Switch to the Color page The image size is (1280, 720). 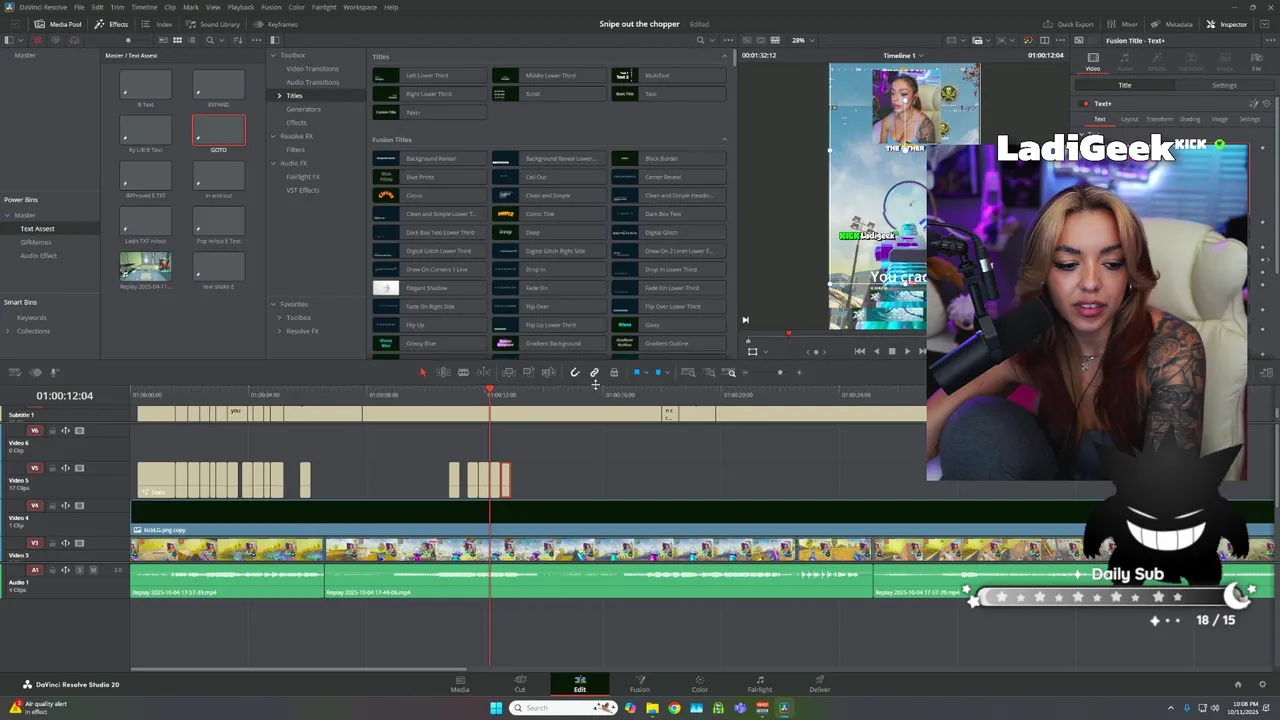[700, 684]
